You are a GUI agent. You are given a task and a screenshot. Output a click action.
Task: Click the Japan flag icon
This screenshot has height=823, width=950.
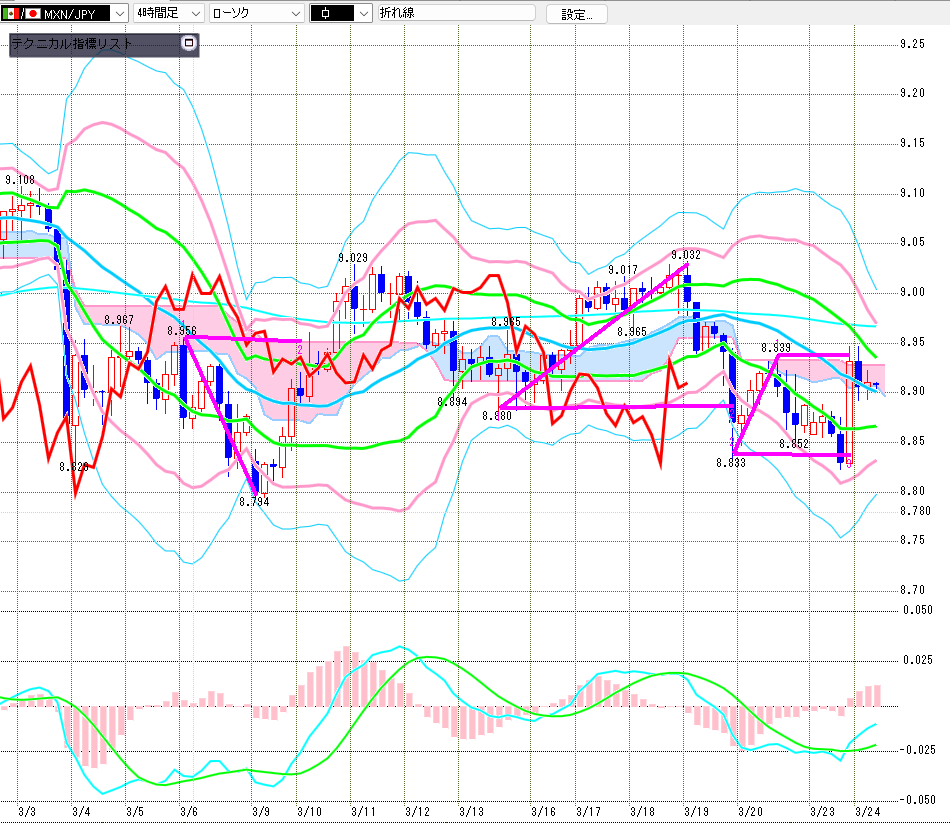(33, 14)
